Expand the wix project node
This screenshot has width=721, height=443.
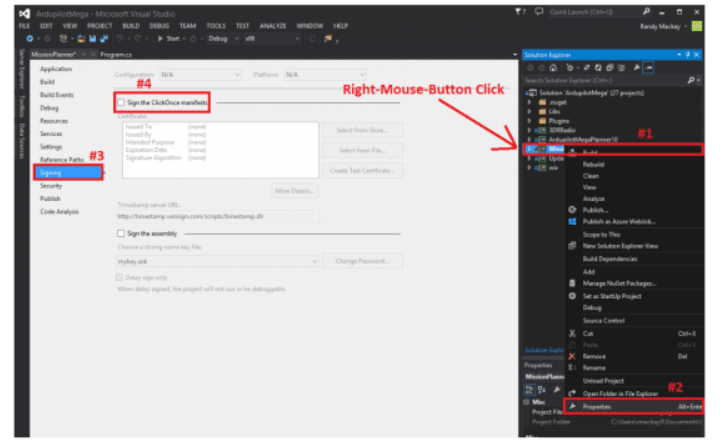(x=529, y=168)
